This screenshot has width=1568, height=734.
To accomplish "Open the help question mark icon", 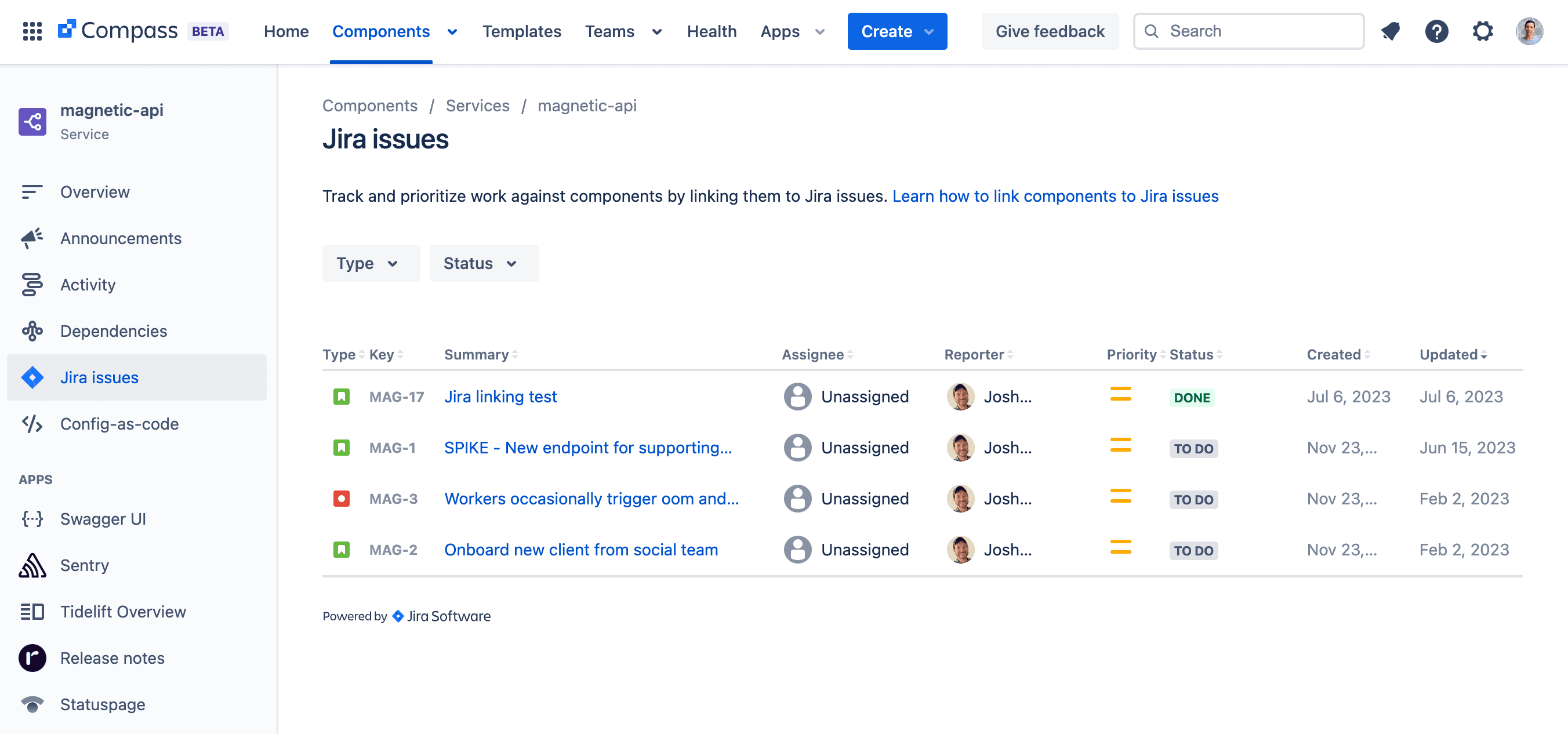I will click(x=1436, y=31).
